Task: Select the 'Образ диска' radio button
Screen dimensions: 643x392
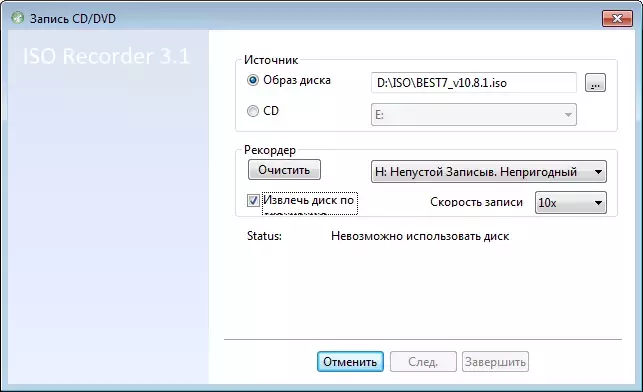Action: 253,80
